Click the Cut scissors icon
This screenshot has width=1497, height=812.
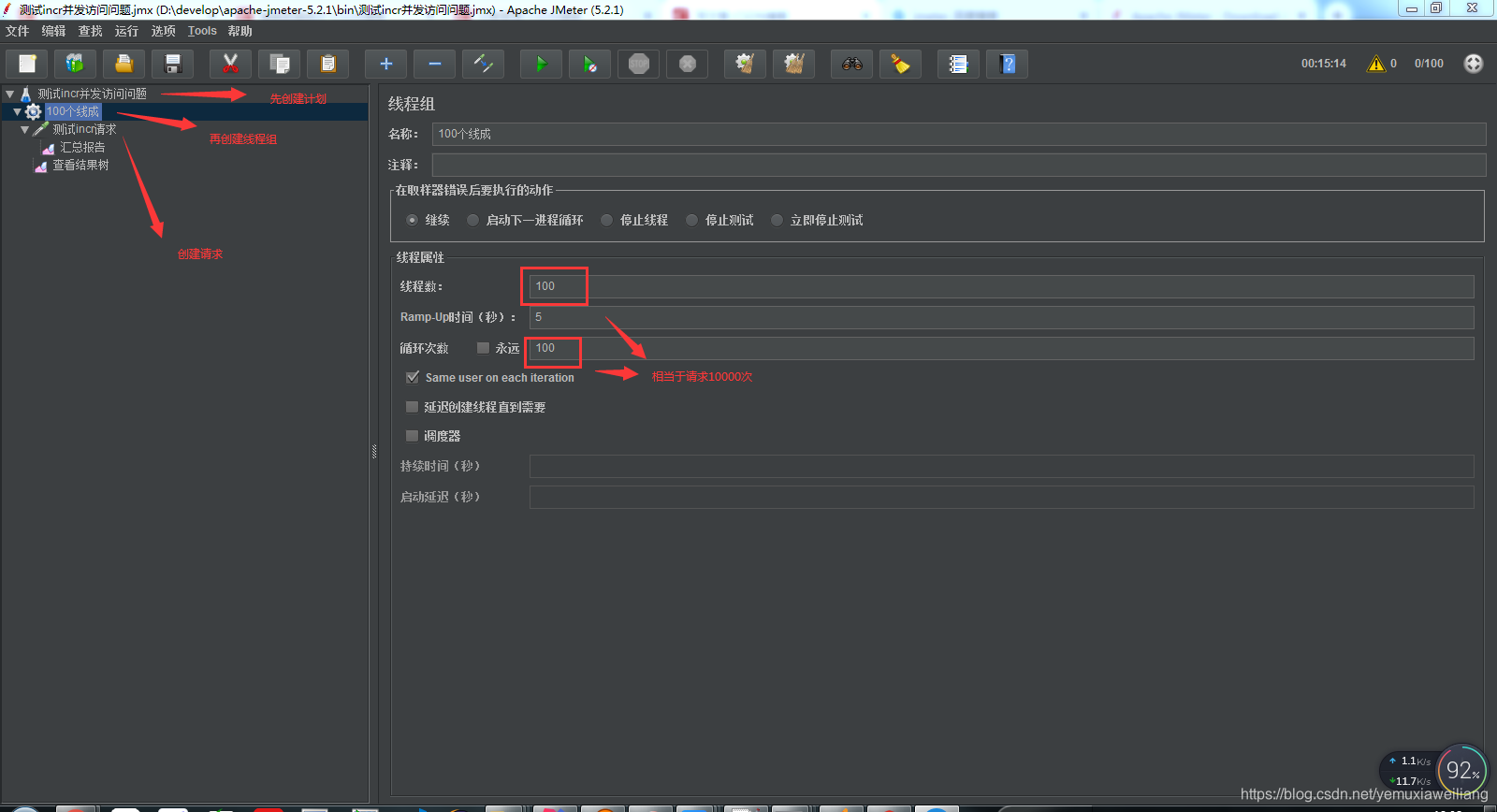(x=230, y=64)
